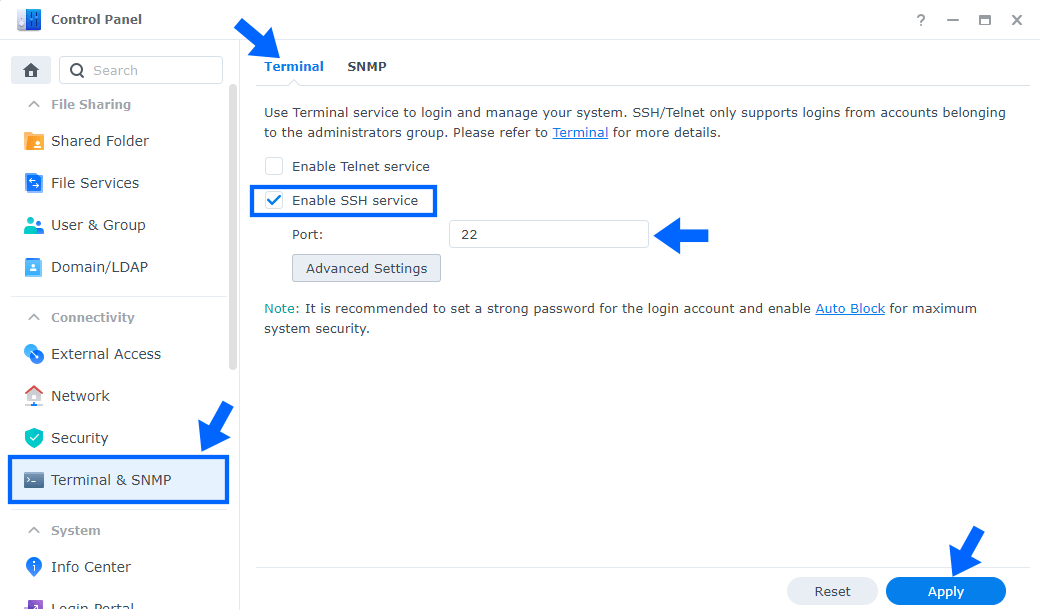Image resolution: width=1040 pixels, height=610 pixels.
Task: Select the Terminal tab
Action: (x=293, y=66)
